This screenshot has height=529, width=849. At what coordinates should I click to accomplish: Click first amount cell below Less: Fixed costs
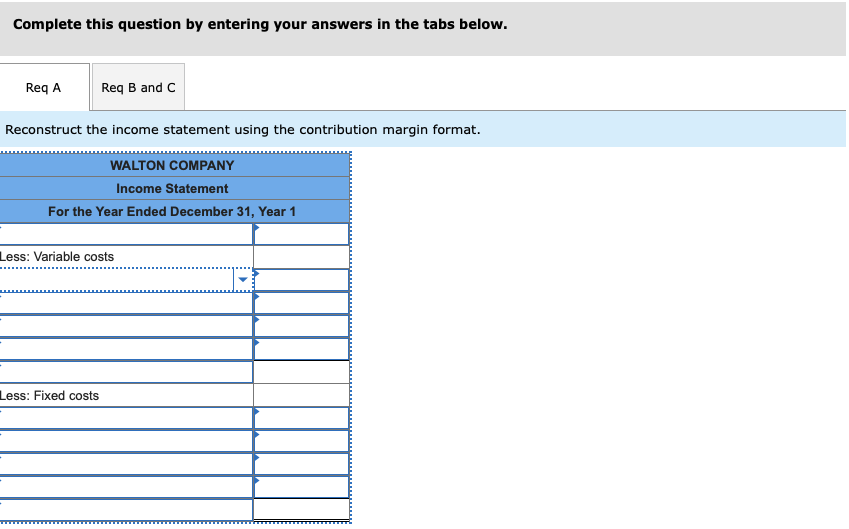point(301,419)
